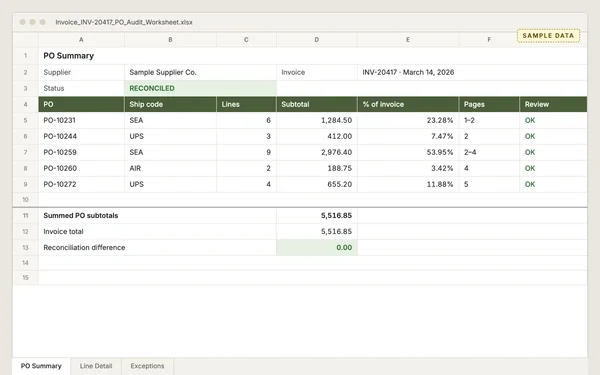Select row 15 header

[26, 278]
